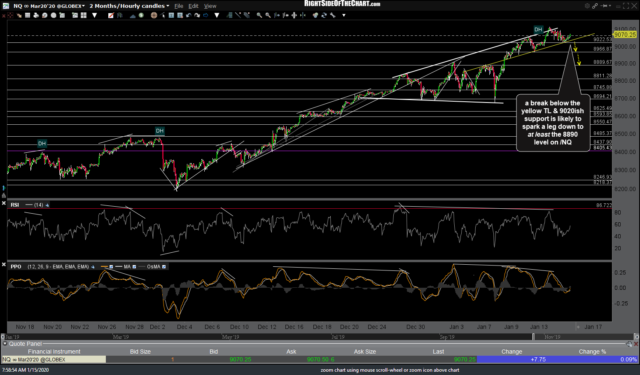This screenshot has height=375, width=640.
Task: Click the round orange globe toolbar icon
Action: click(154, 16)
